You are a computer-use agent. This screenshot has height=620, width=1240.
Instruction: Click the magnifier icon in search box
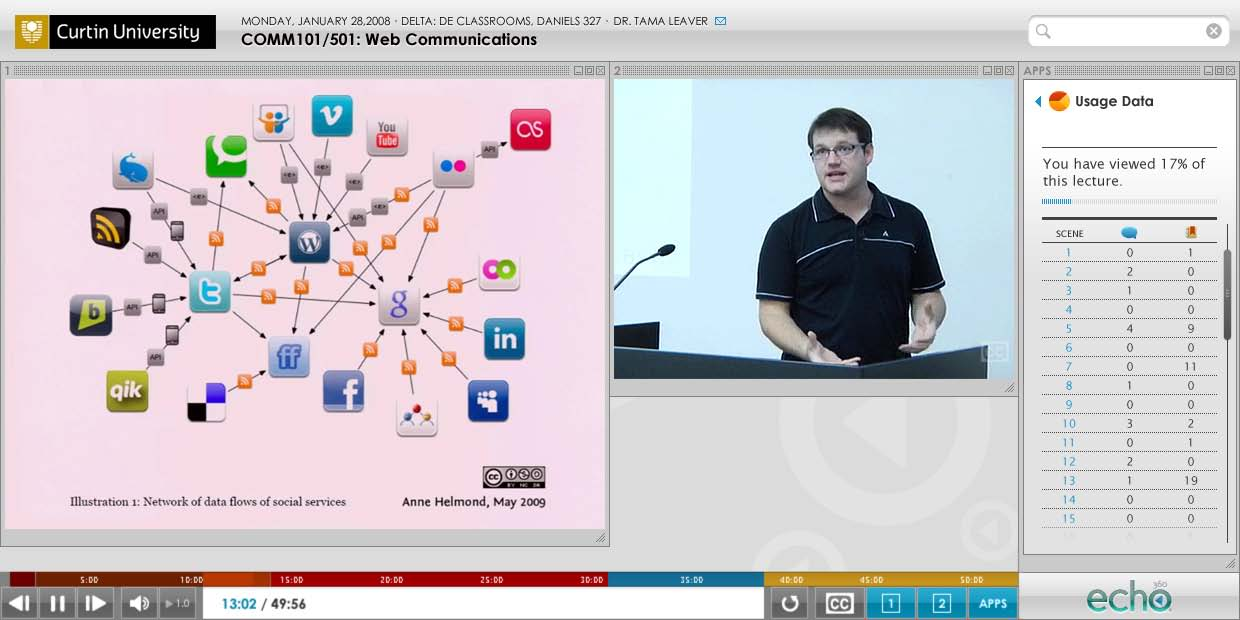tap(1043, 31)
